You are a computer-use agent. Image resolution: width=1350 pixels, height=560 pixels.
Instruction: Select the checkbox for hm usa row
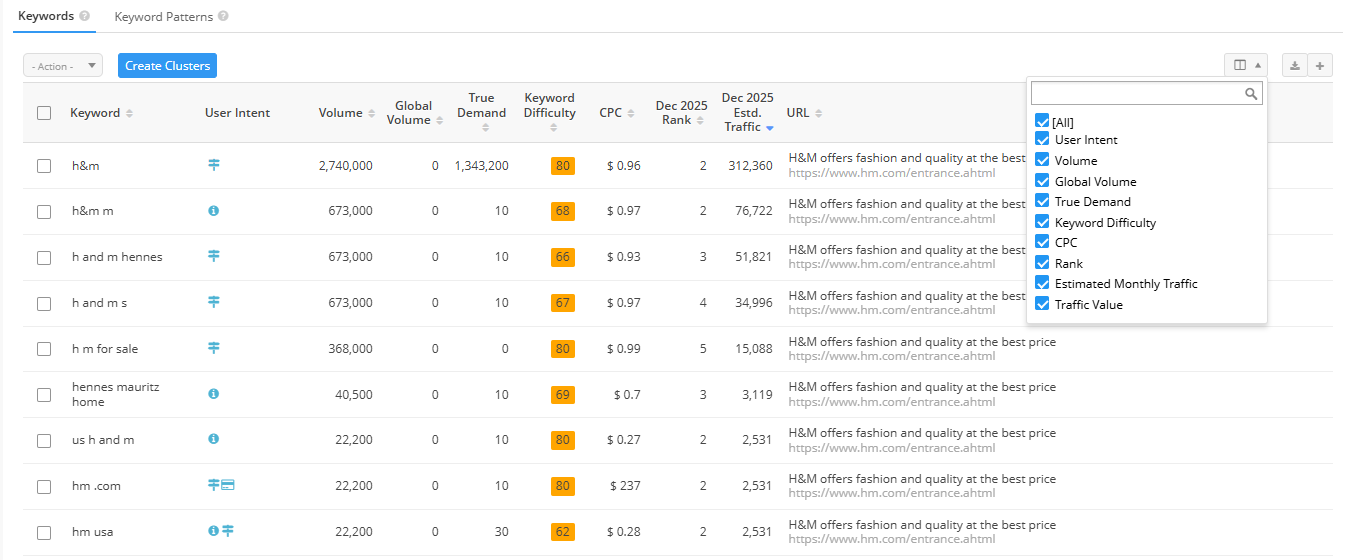[44, 532]
